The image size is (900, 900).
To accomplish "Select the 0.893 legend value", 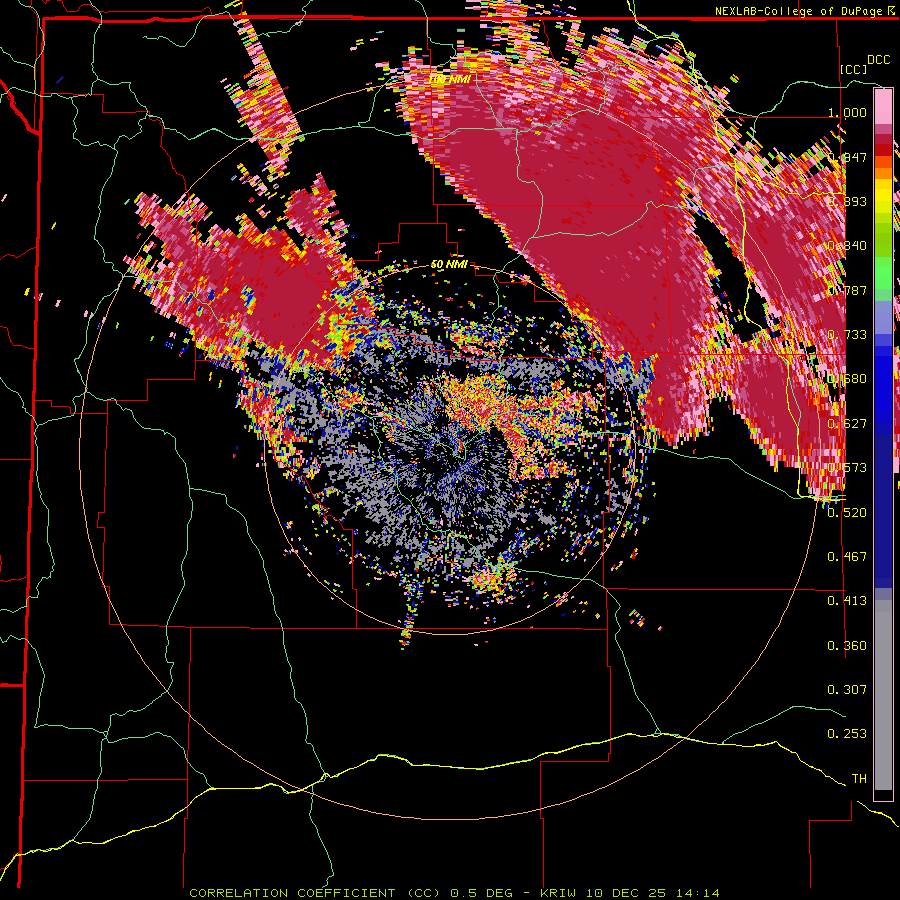I will (847, 201).
